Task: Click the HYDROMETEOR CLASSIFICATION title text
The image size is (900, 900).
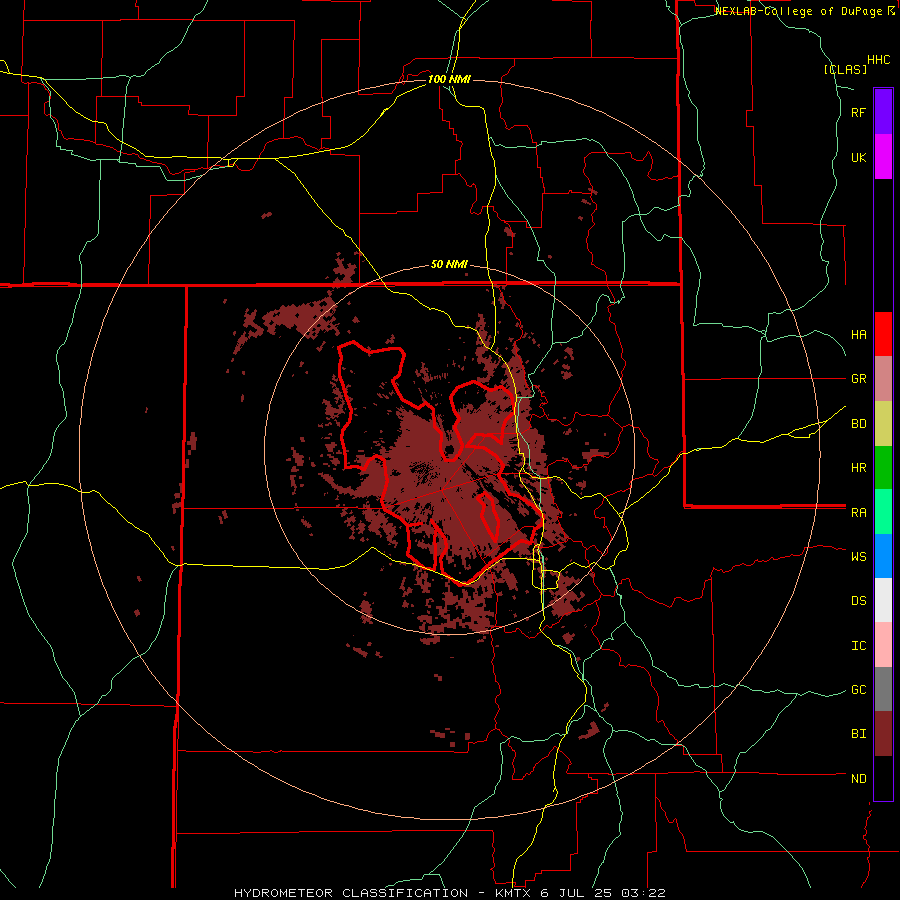Action: [351, 893]
